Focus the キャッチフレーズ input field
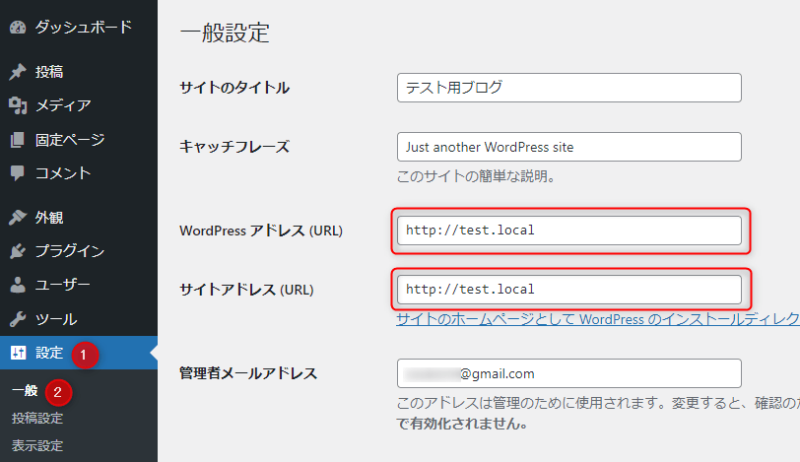Image resolution: width=800 pixels, height=462 pixels. (x=569, y=147)
